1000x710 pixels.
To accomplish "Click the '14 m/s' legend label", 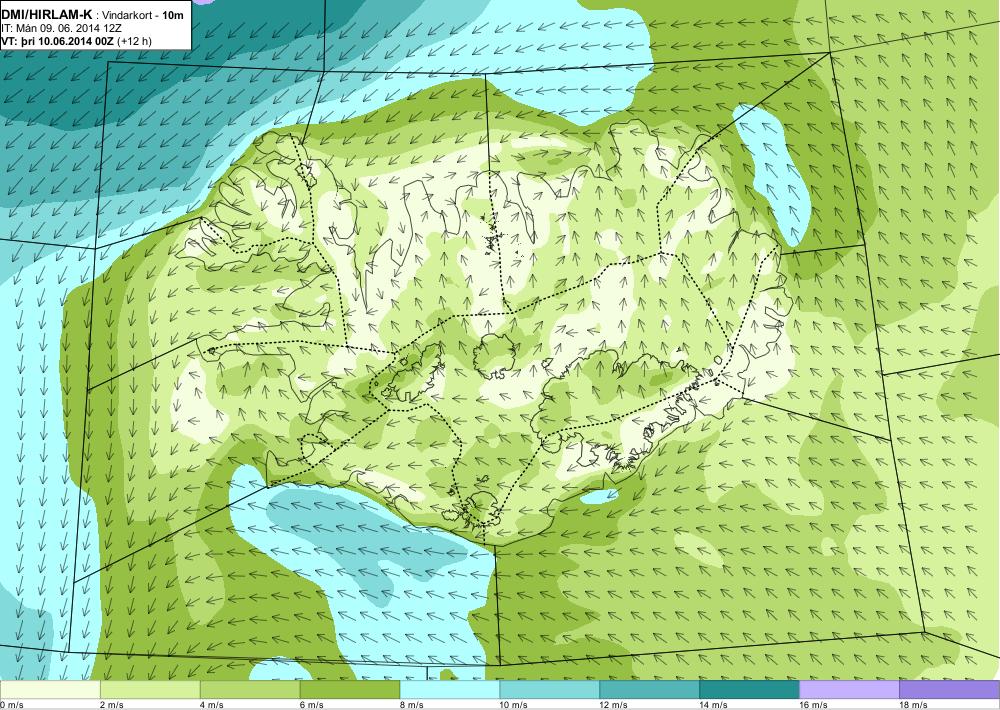I will click(713, 705).
